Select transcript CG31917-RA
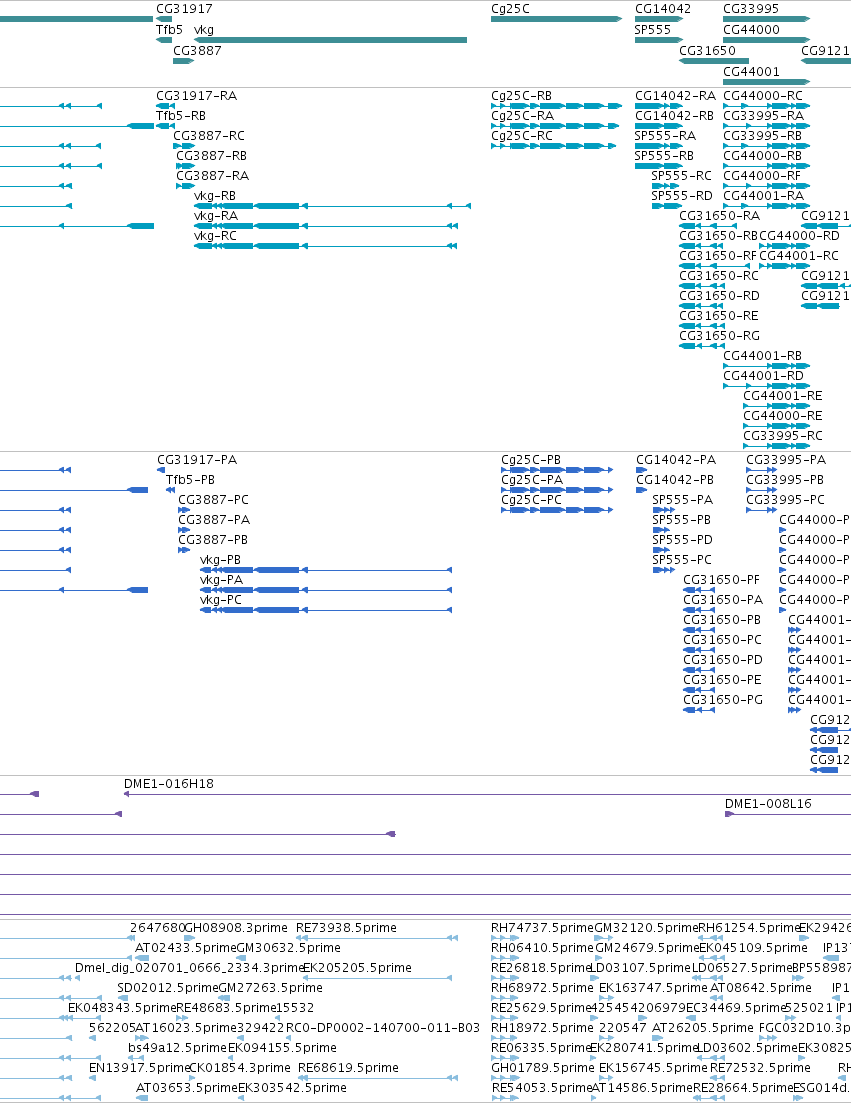The image size is (851, 1103). [196, 96]
